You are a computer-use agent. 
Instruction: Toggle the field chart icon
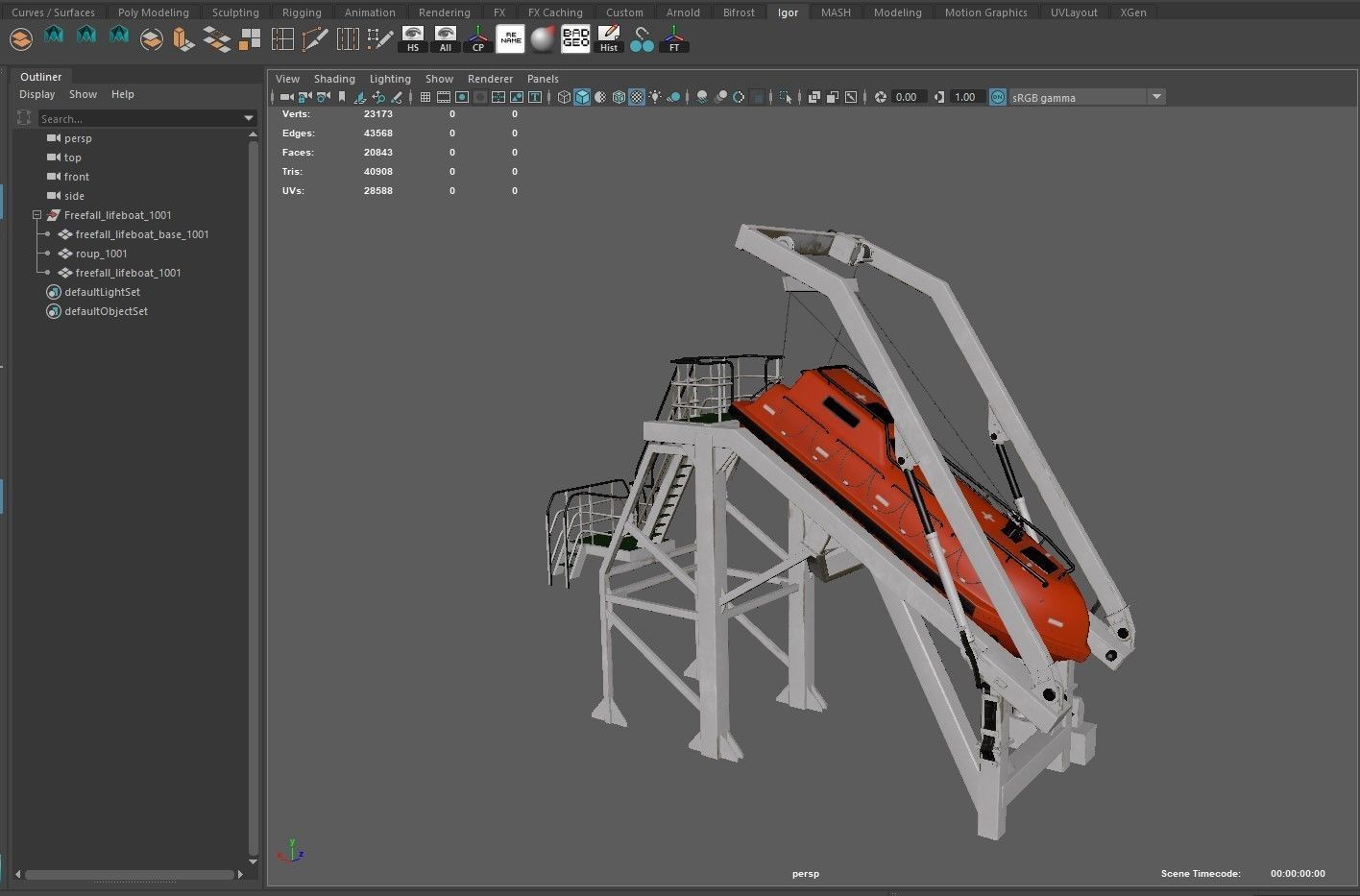(498, 97)
